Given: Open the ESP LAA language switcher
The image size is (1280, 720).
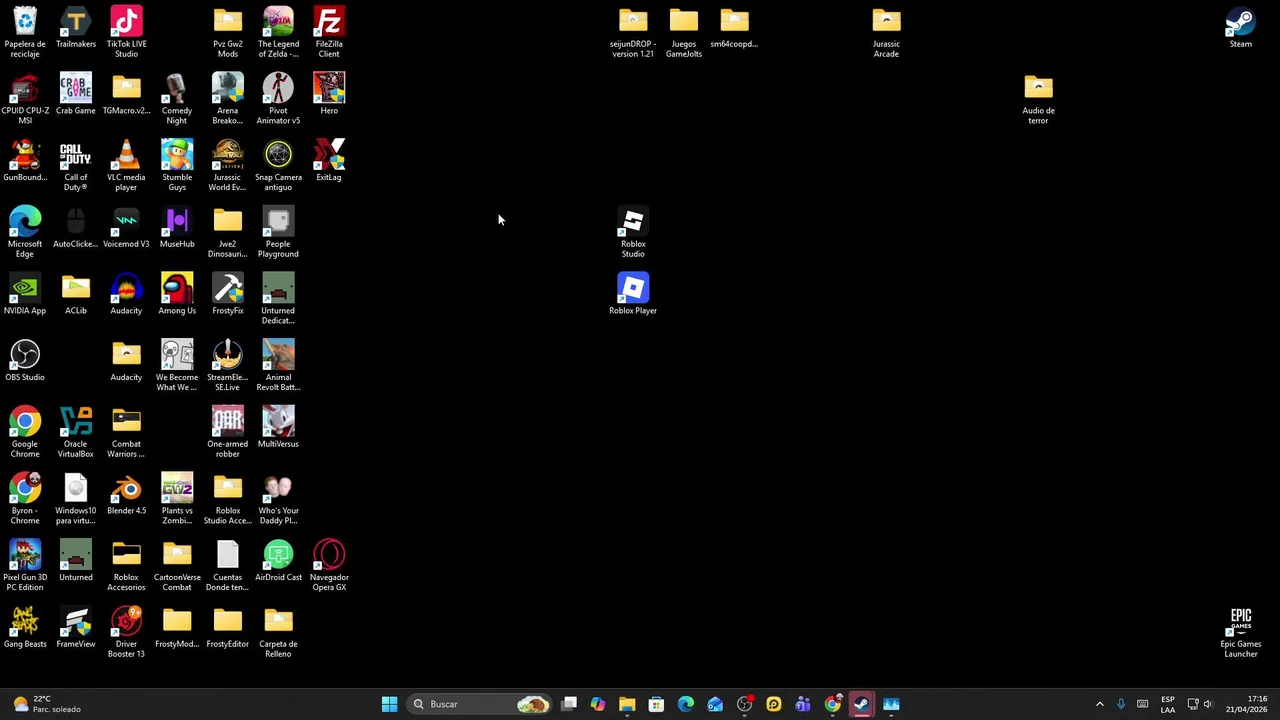Looking at the screenshot, I should tap(1168, 704).
